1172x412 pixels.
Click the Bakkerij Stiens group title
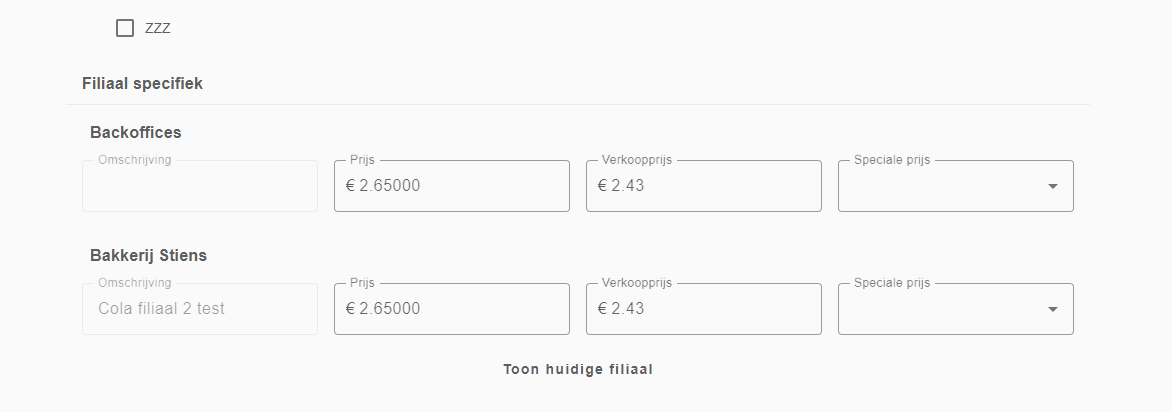click(148, 256)
